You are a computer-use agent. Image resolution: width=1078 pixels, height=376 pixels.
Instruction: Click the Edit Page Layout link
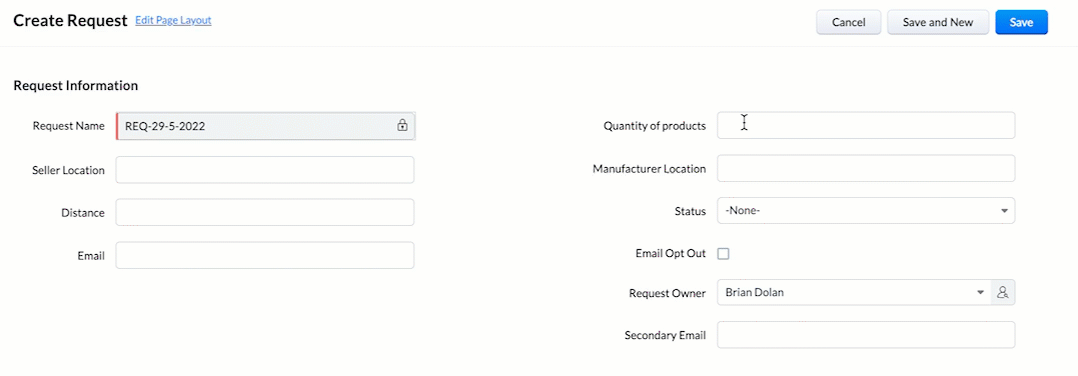[x=173, y=20]
